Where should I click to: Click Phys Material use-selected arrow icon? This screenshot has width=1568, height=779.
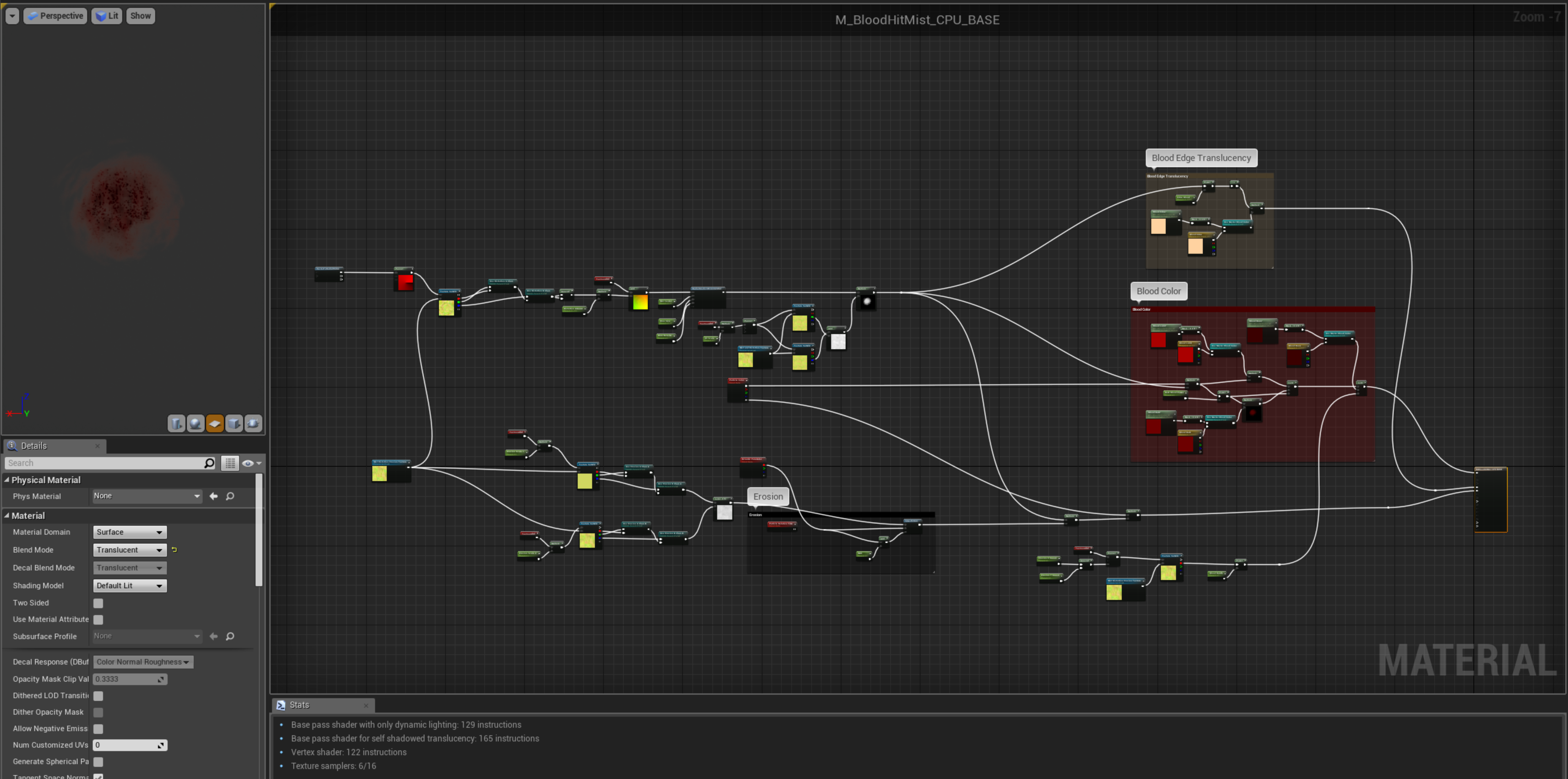[214, 496]
